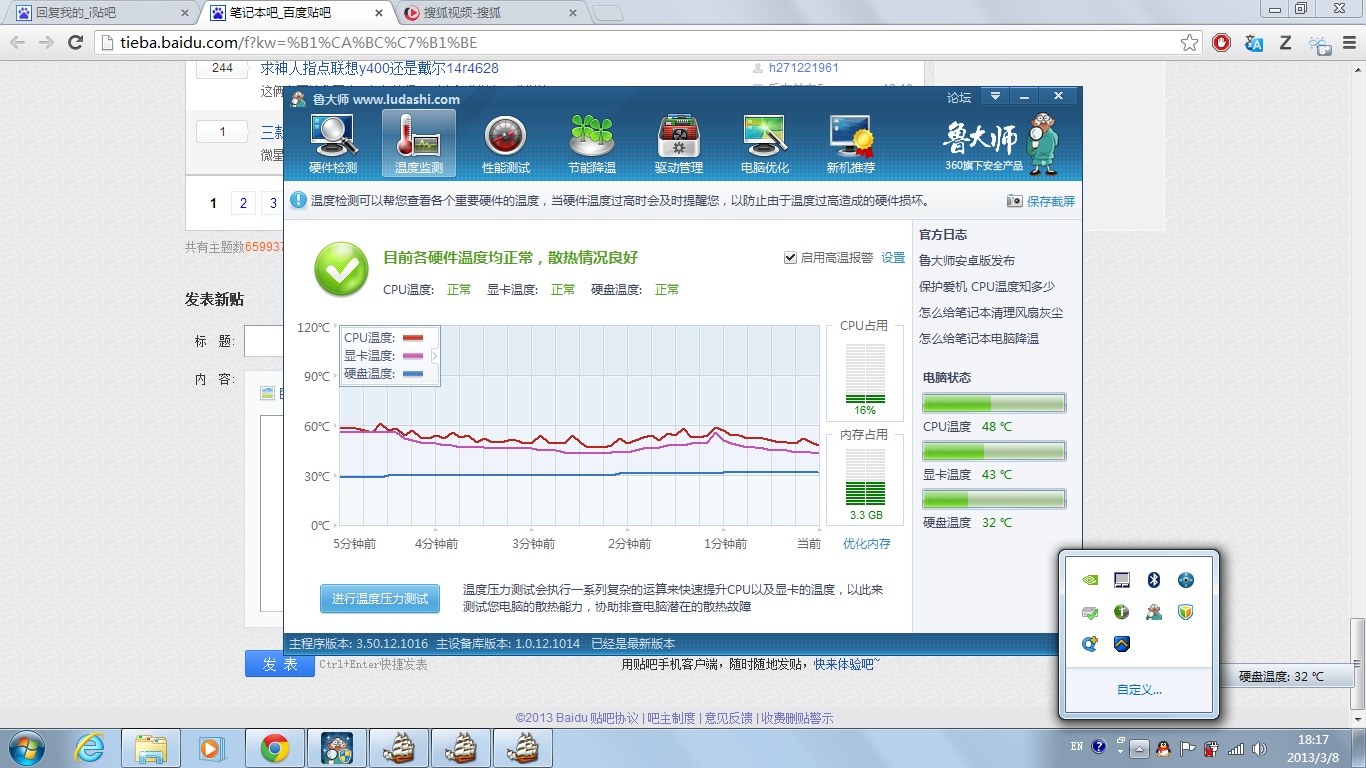Bookmark page with the star icon
1366x768 pixels.
[1189, 43]
